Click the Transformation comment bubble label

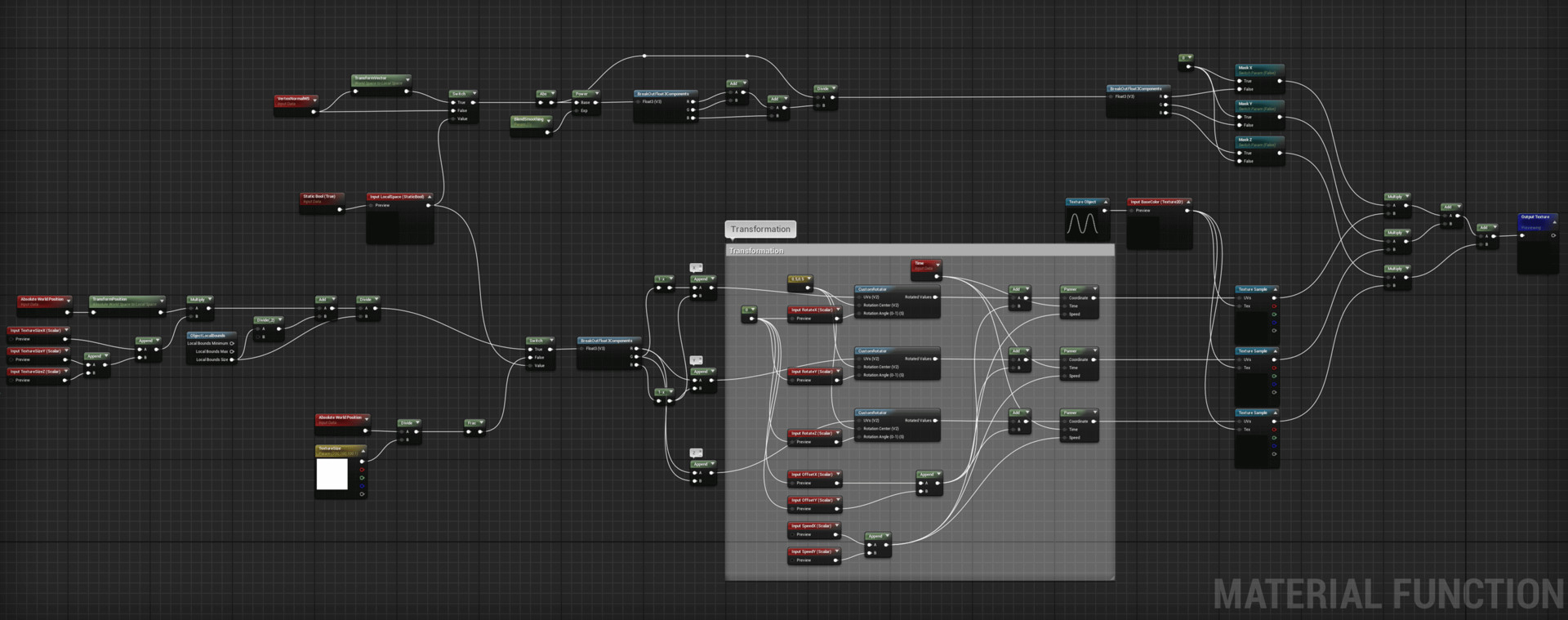[x=759, y=230]
